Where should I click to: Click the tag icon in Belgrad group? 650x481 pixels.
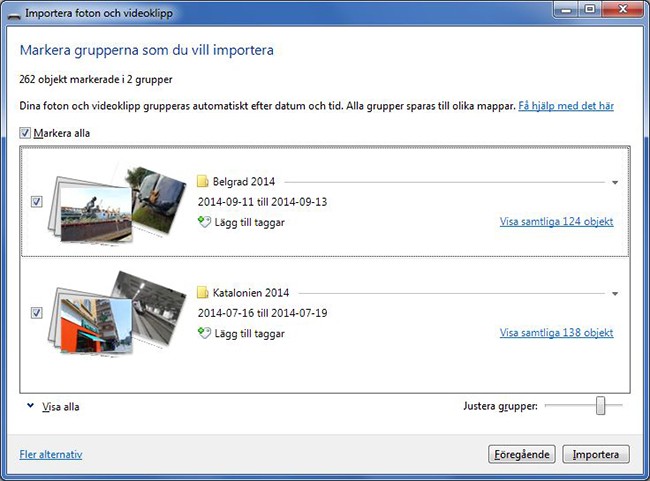(x=204, y=222)
